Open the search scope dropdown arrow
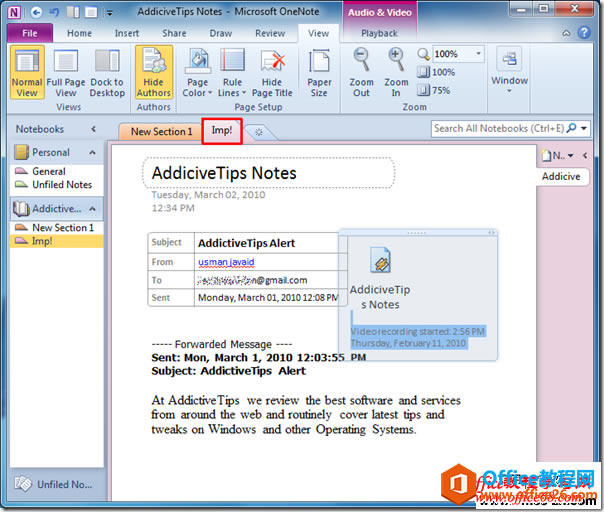This screenshot has width=604, height=512. pos(584,128)
